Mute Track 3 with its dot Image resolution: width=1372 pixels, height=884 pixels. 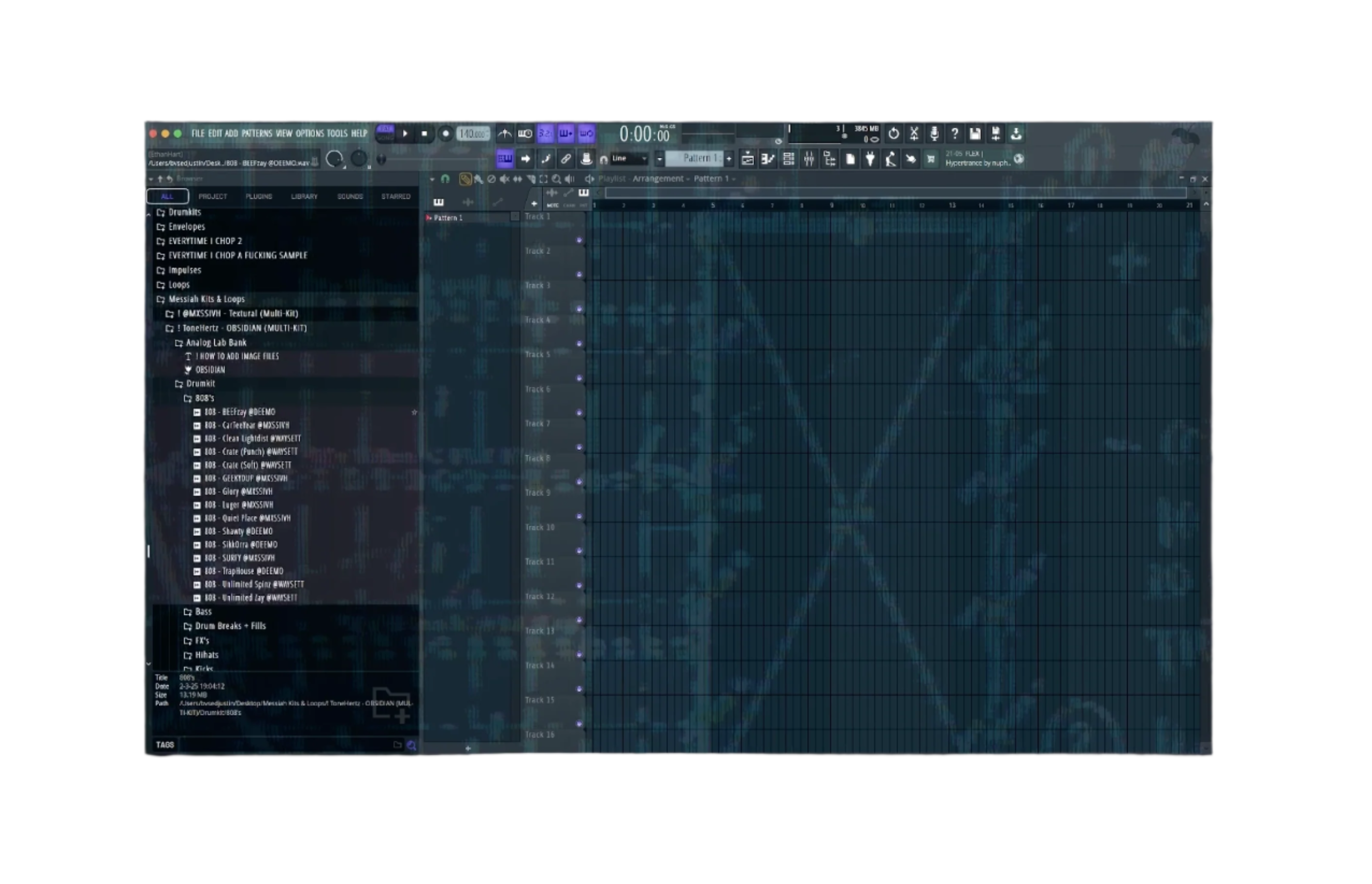coord(579,309)
